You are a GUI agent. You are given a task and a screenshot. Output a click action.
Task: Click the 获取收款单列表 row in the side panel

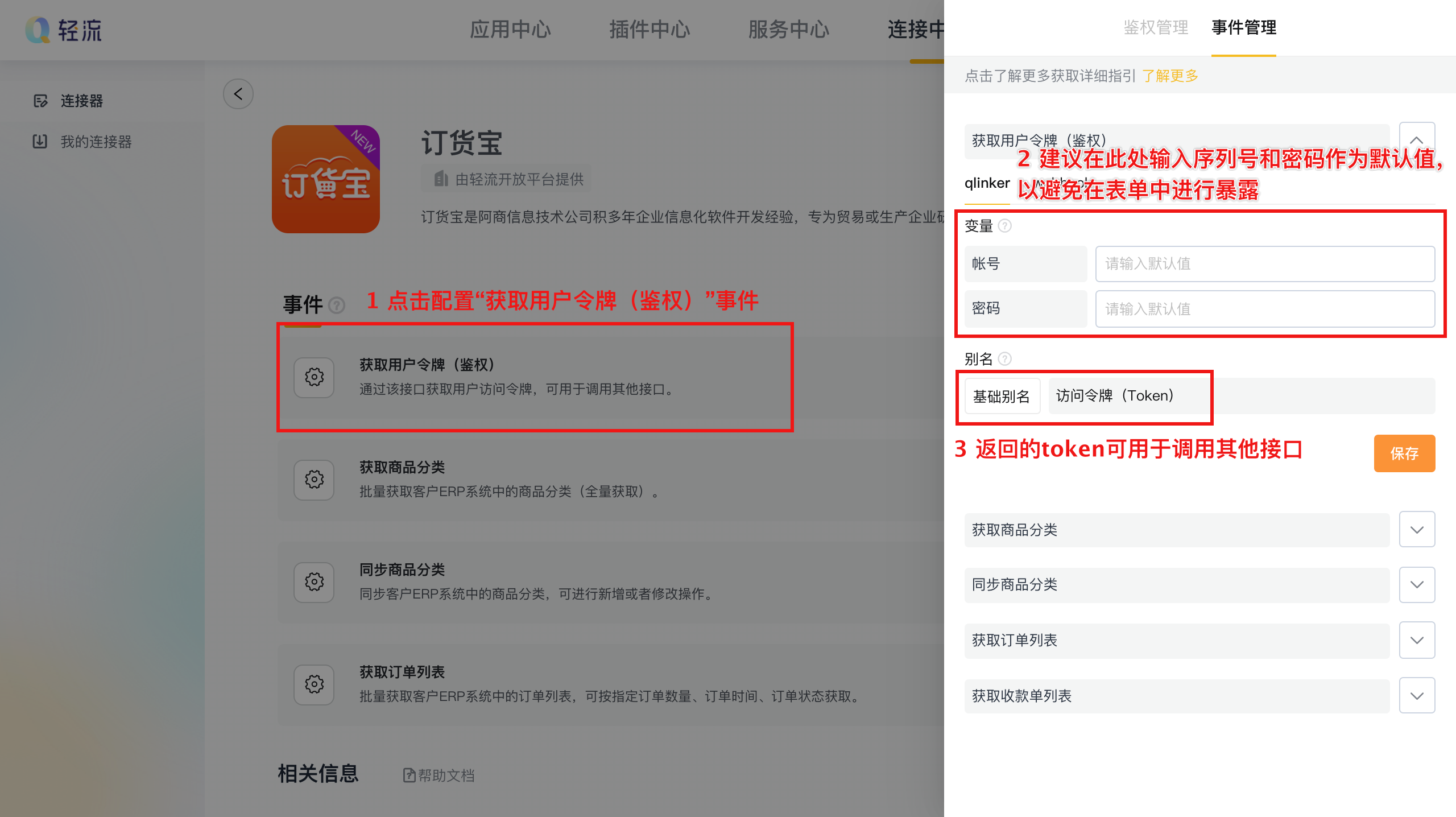pyautogui.click(x=1177, y=695)
